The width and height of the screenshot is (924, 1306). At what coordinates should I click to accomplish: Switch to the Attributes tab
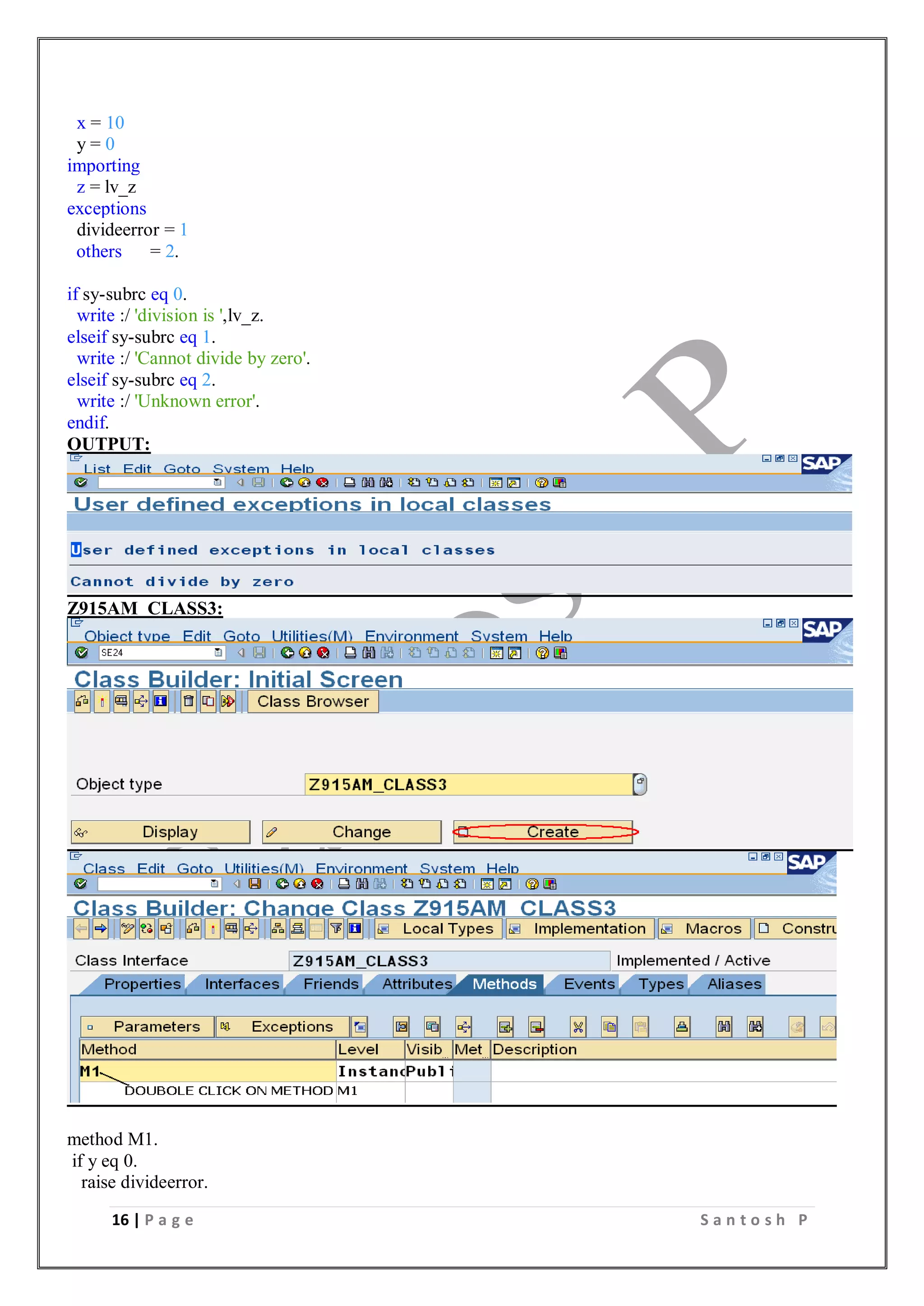416,984
